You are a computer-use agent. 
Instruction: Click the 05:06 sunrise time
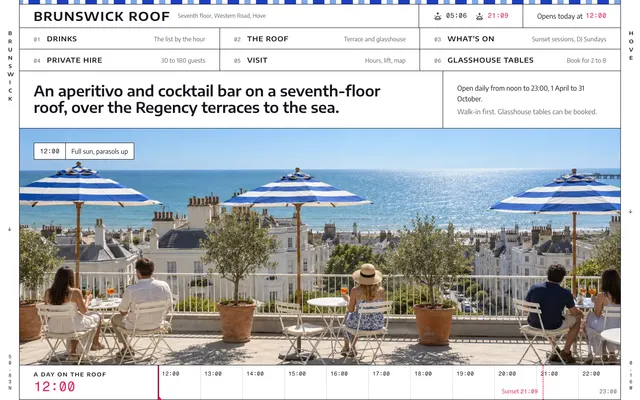coord(456,16)
